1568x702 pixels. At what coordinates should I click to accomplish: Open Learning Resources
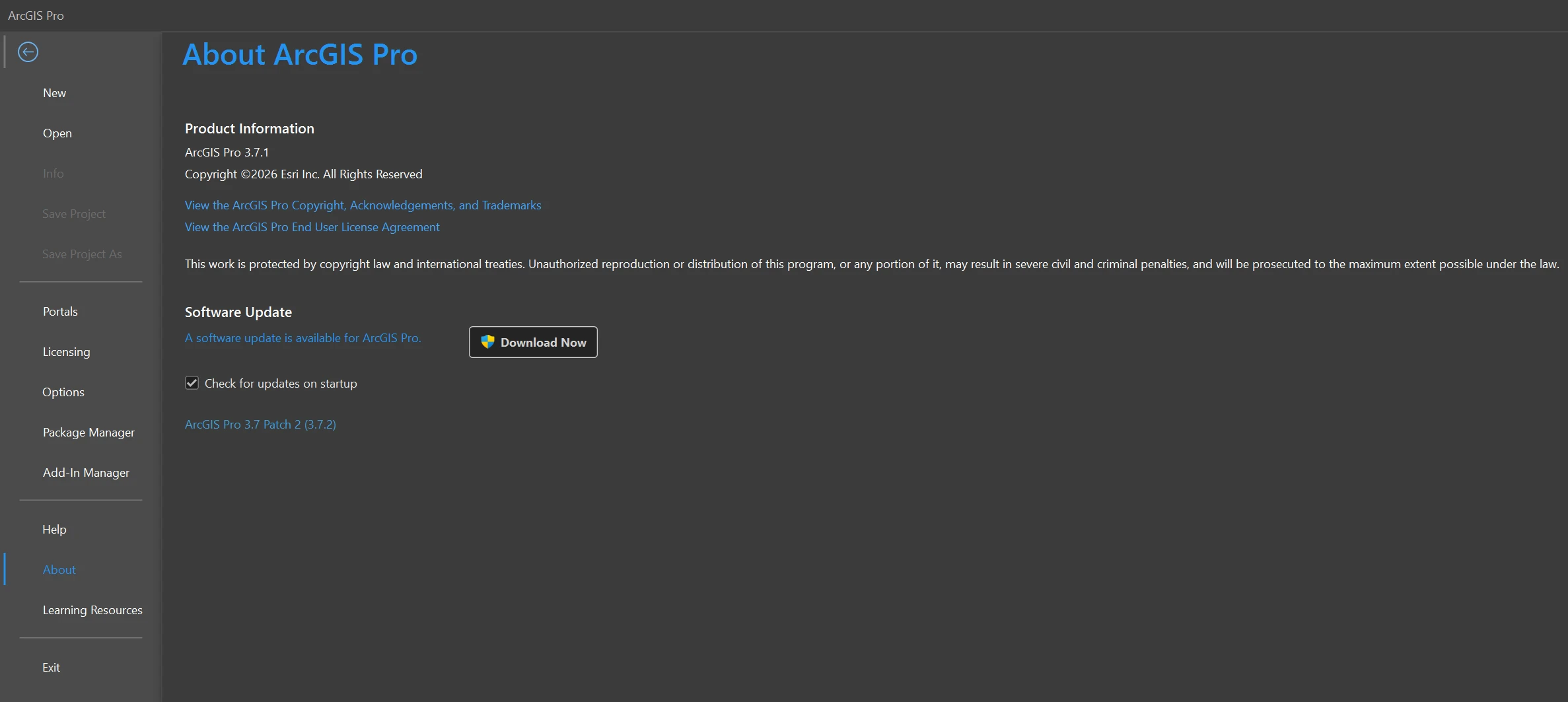click(x=92, y=610)
